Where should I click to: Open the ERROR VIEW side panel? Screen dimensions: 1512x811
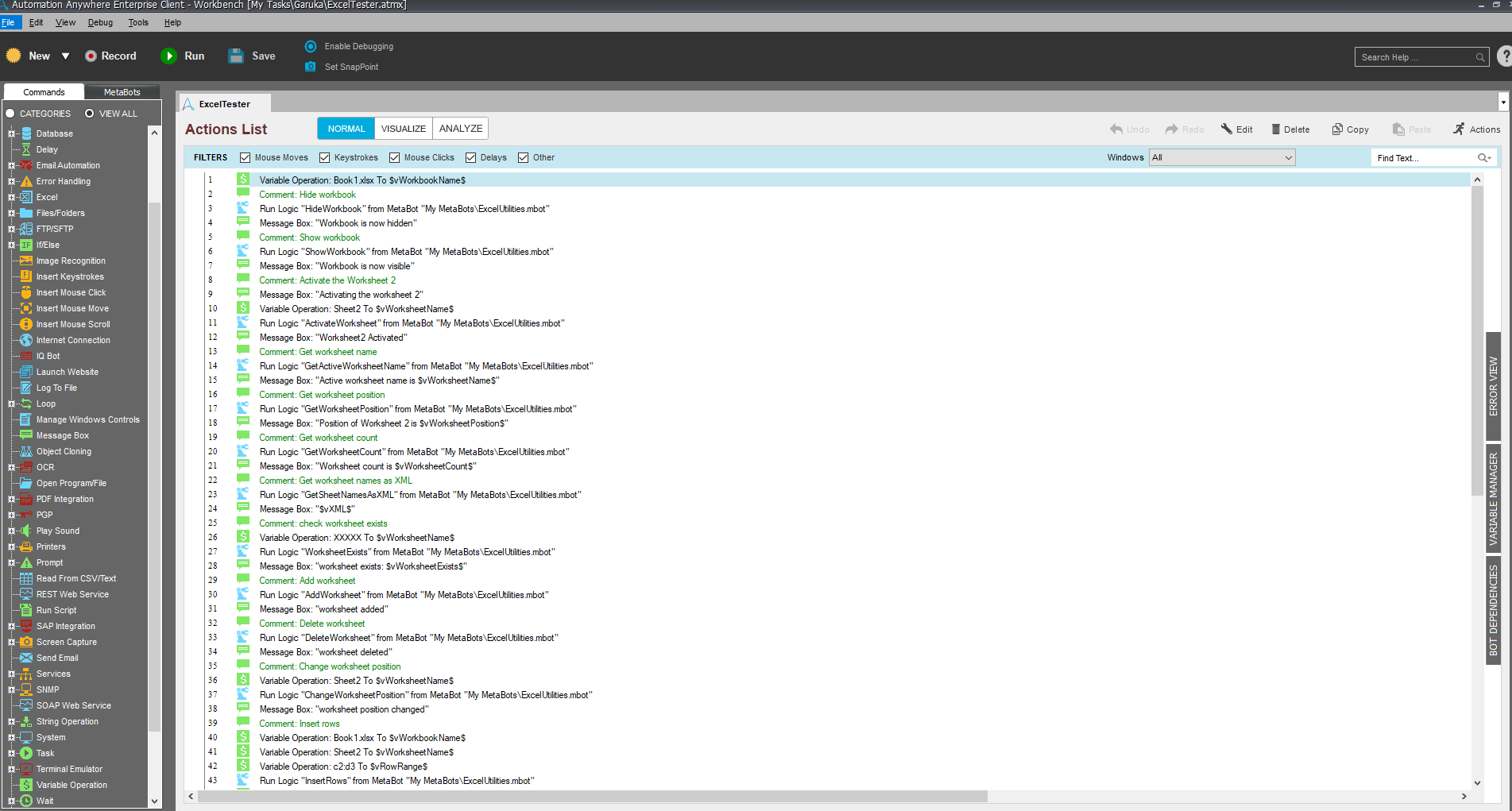tap(1493, 386)
